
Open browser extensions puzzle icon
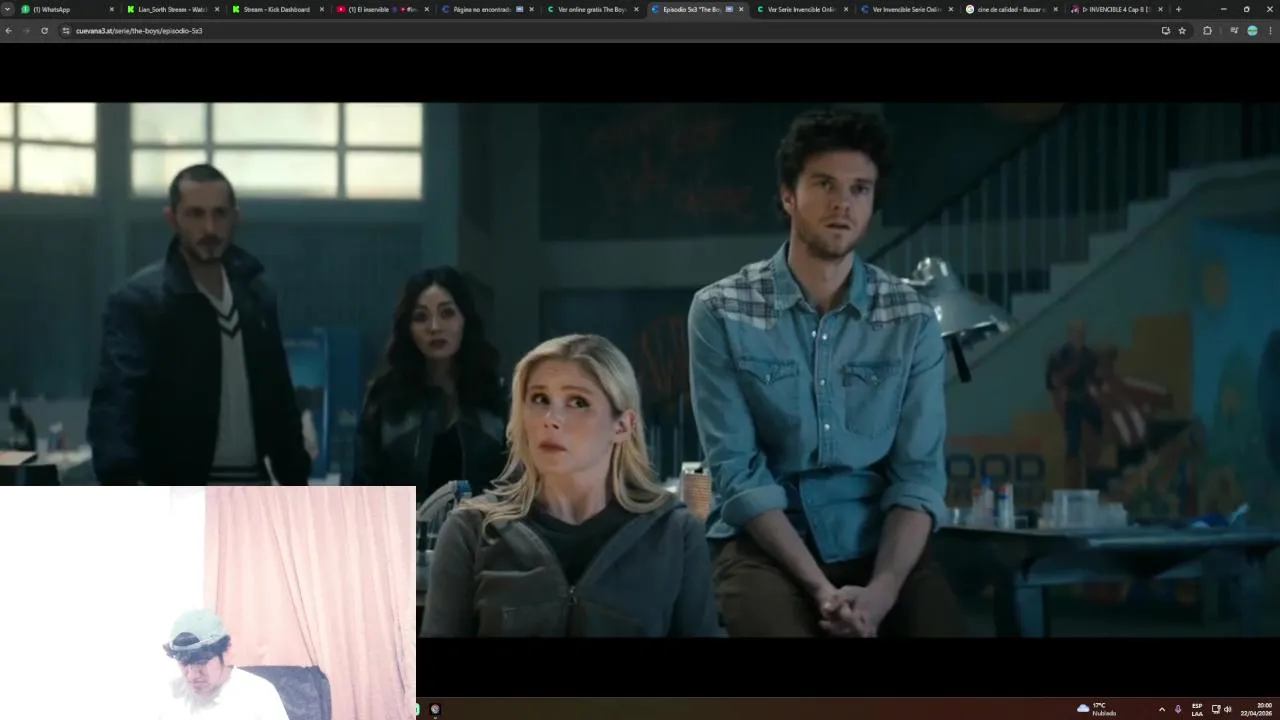coord(1207,31)
